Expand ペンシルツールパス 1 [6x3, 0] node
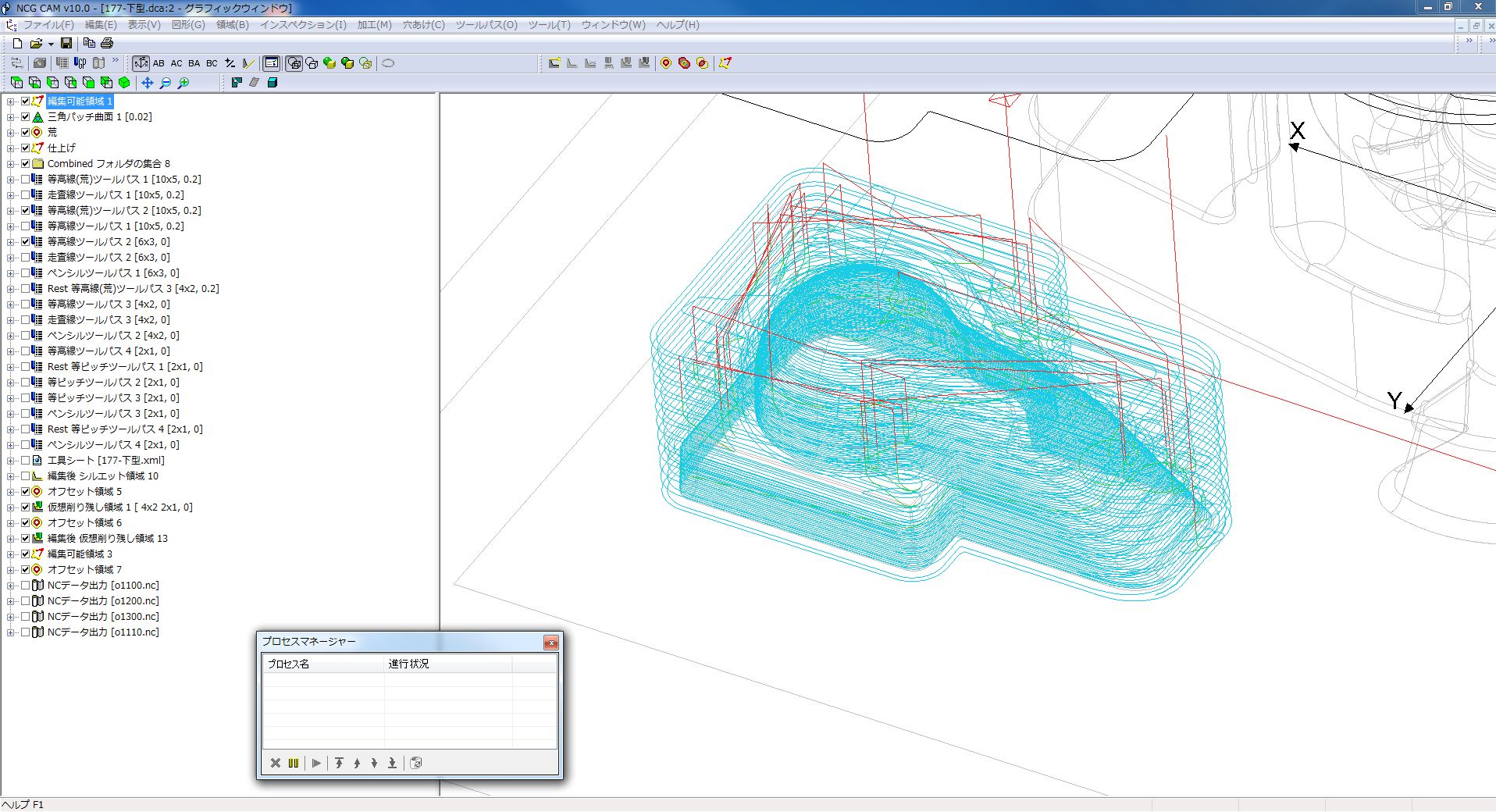1496x812 pixels. (x=10, y=273)
